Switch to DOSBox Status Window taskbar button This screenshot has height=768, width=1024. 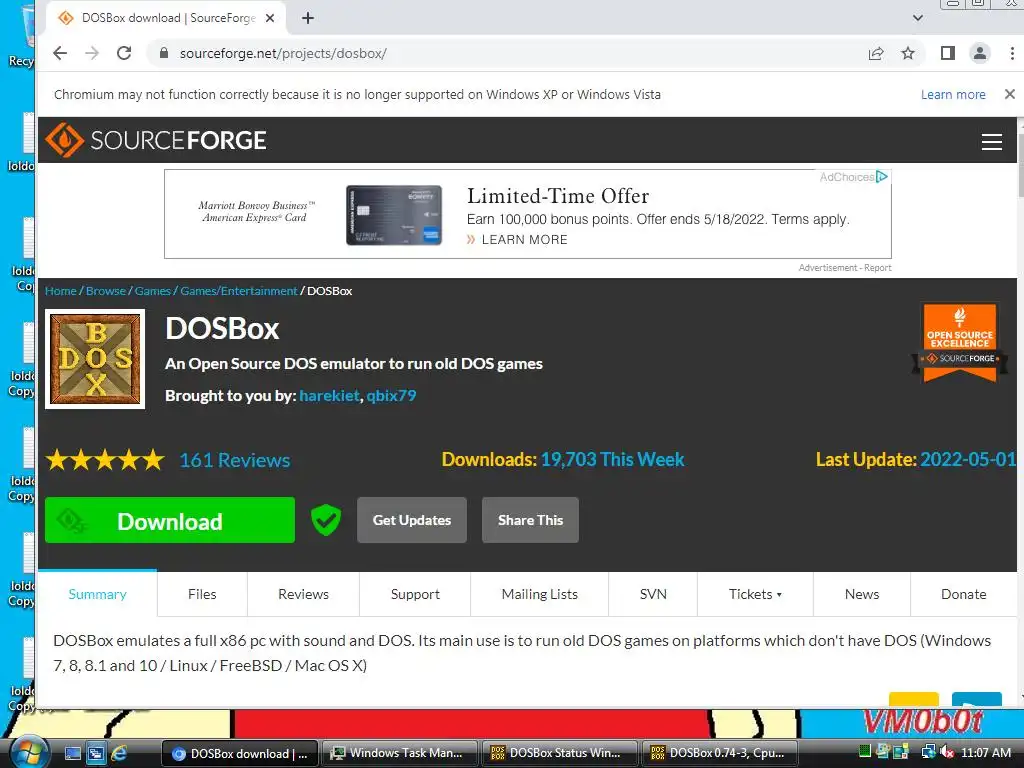(560, 753)
